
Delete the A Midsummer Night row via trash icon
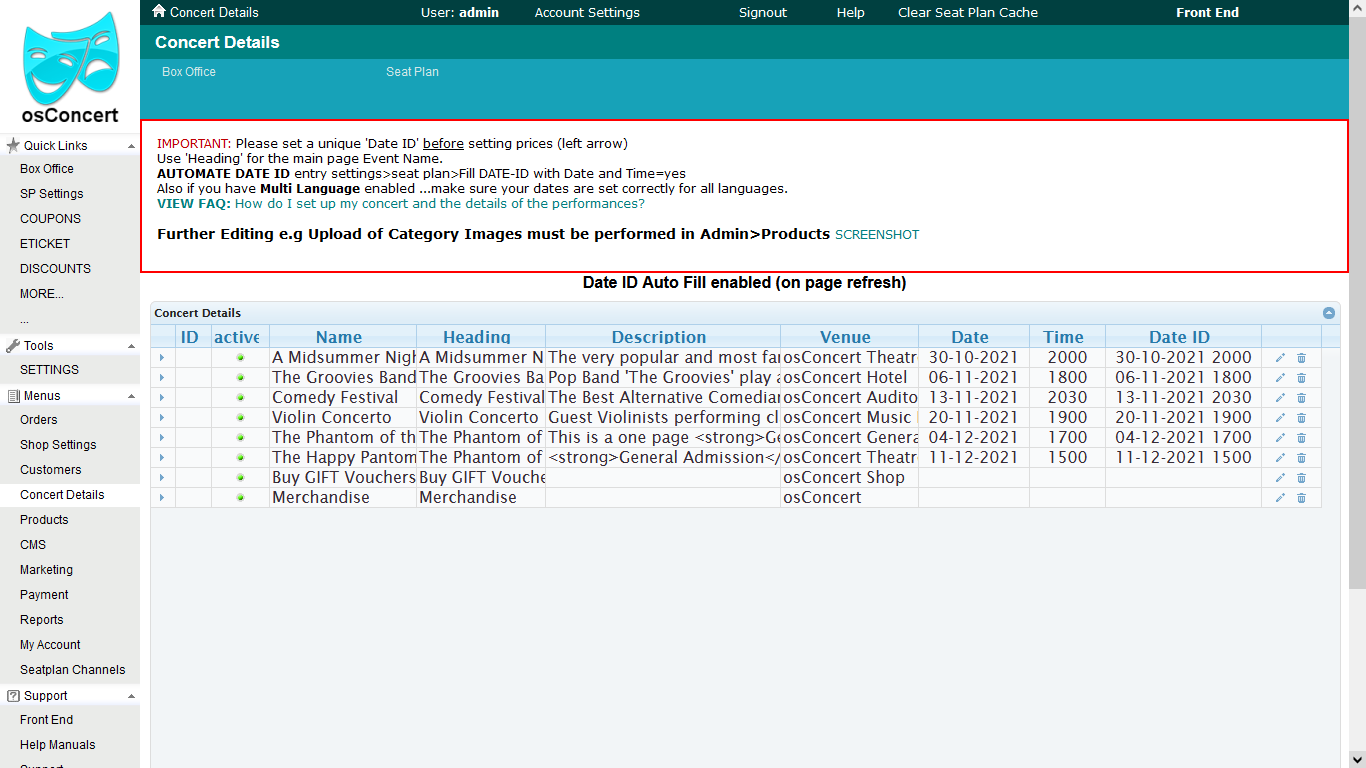[1301, 358]
